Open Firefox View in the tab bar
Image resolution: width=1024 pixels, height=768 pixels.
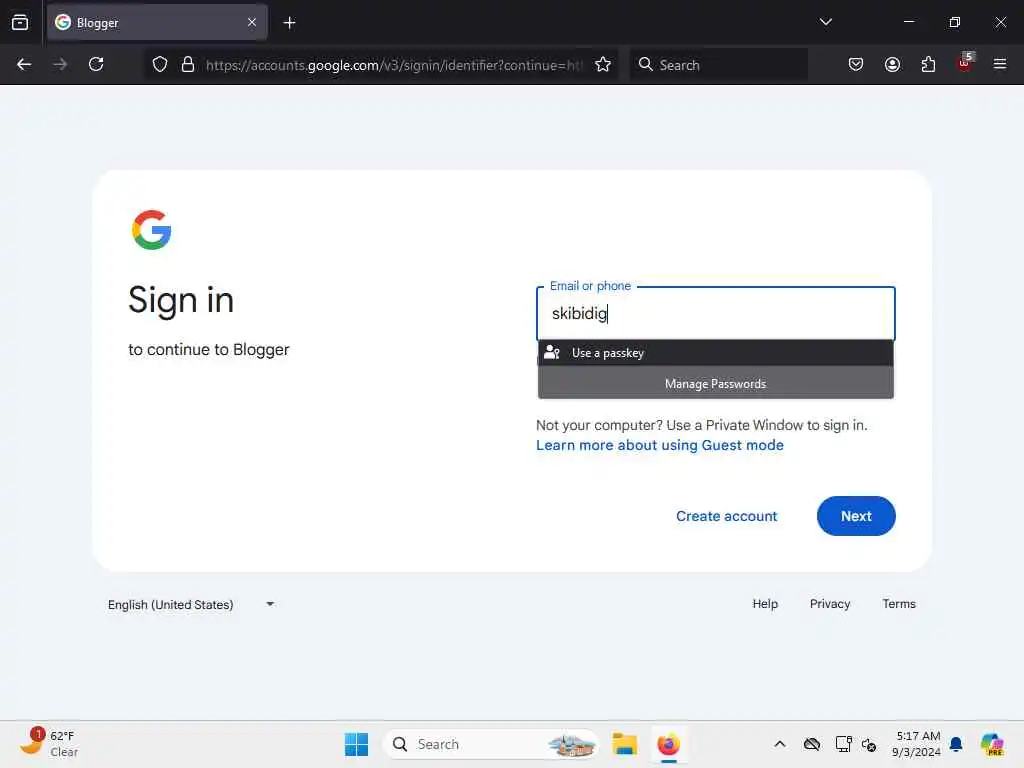coord(20,23)
